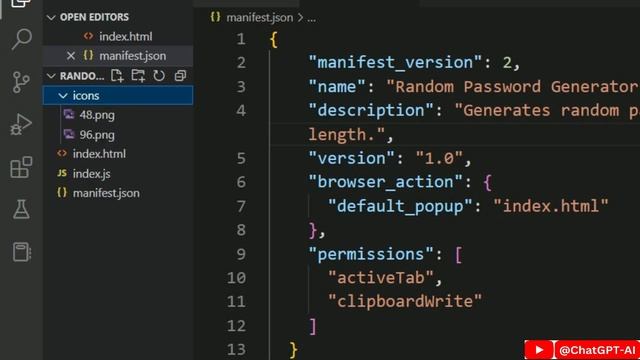
Task: Open the Run and Debug view
Action: tap(21, 124)
